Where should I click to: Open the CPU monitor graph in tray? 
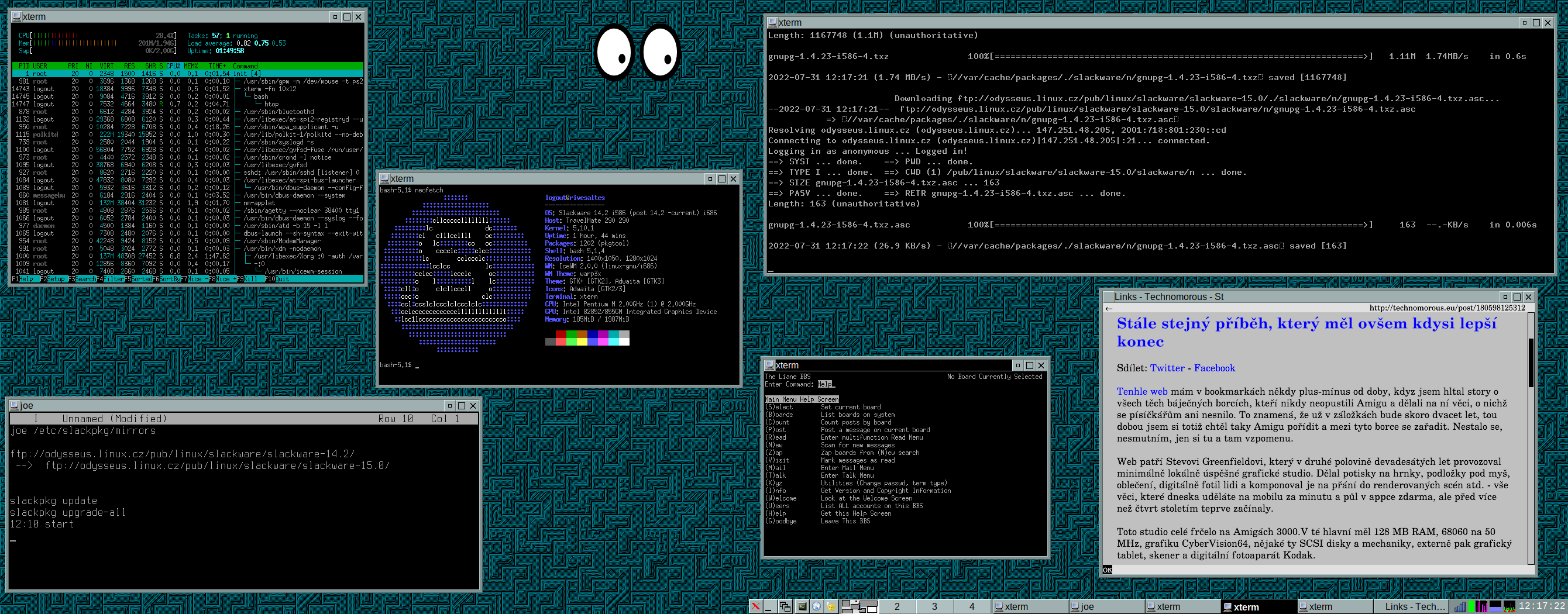click(x=1509, y=606)
